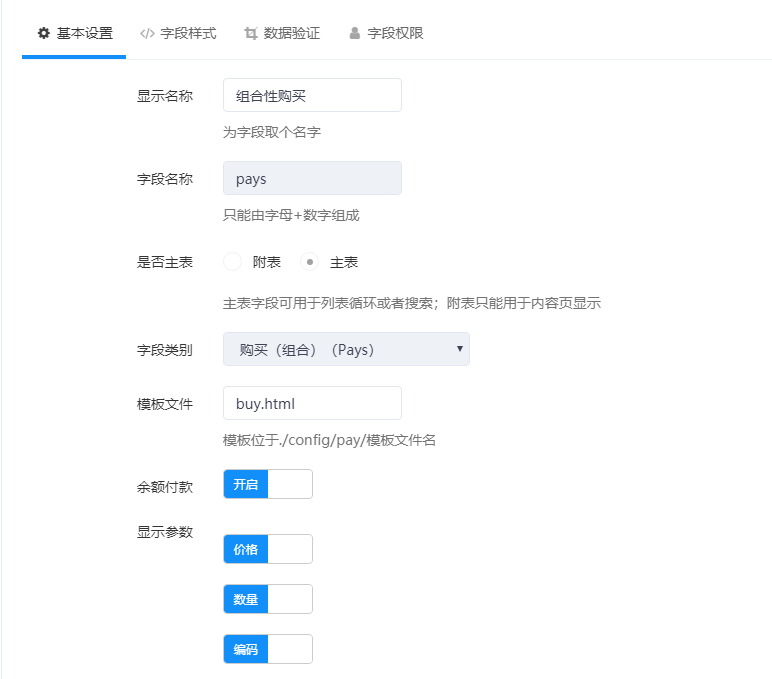Click the 主表 radio label text
Screen dimensions: 772x679
click(x=344, y=262)
